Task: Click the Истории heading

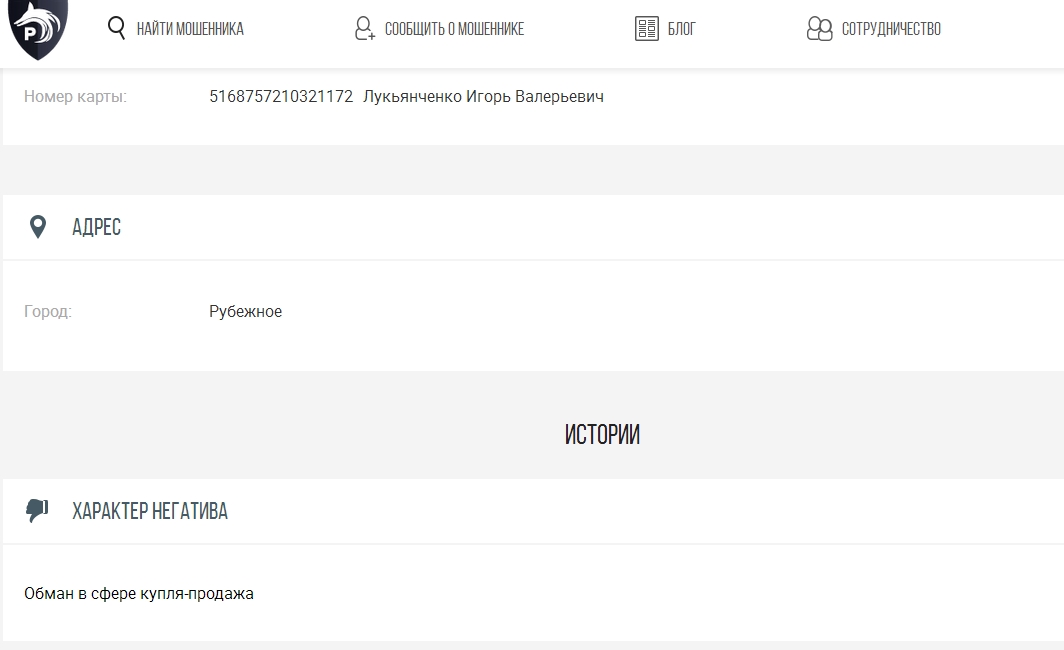Action: tap(602, 435)
